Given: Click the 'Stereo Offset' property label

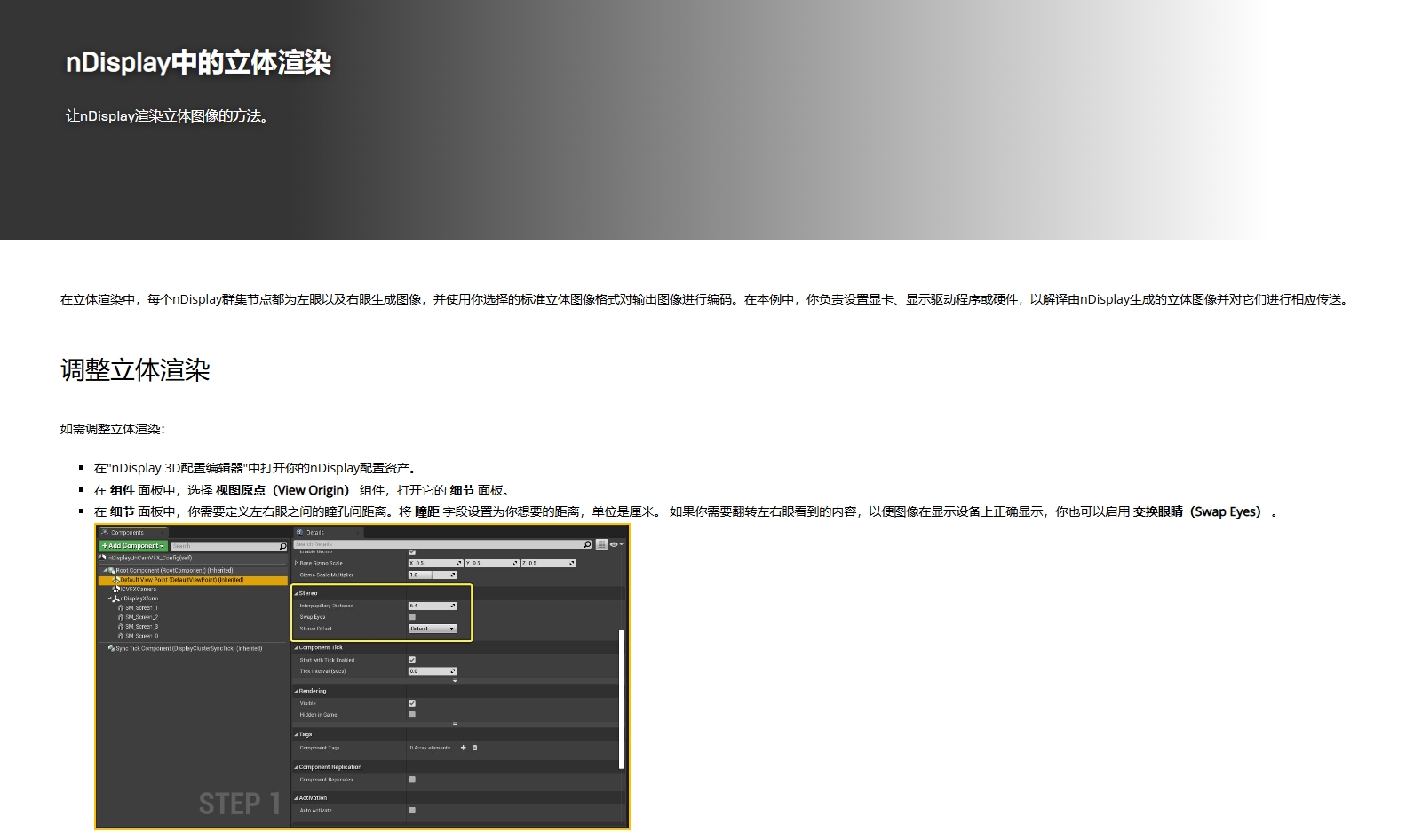Looking at the screenshot, I should [315, 629].
